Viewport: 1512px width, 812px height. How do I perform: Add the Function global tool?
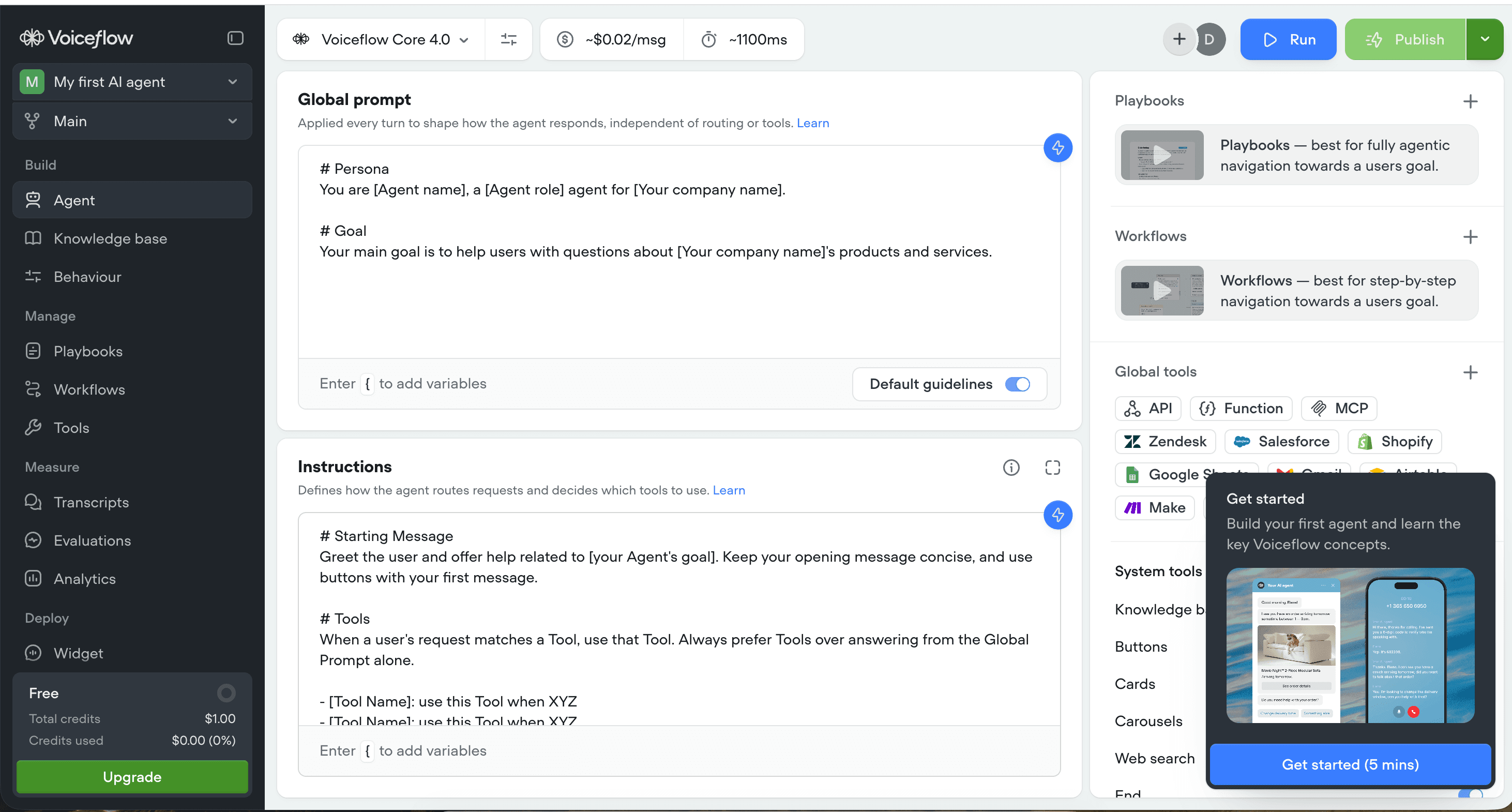[1241, 408]
